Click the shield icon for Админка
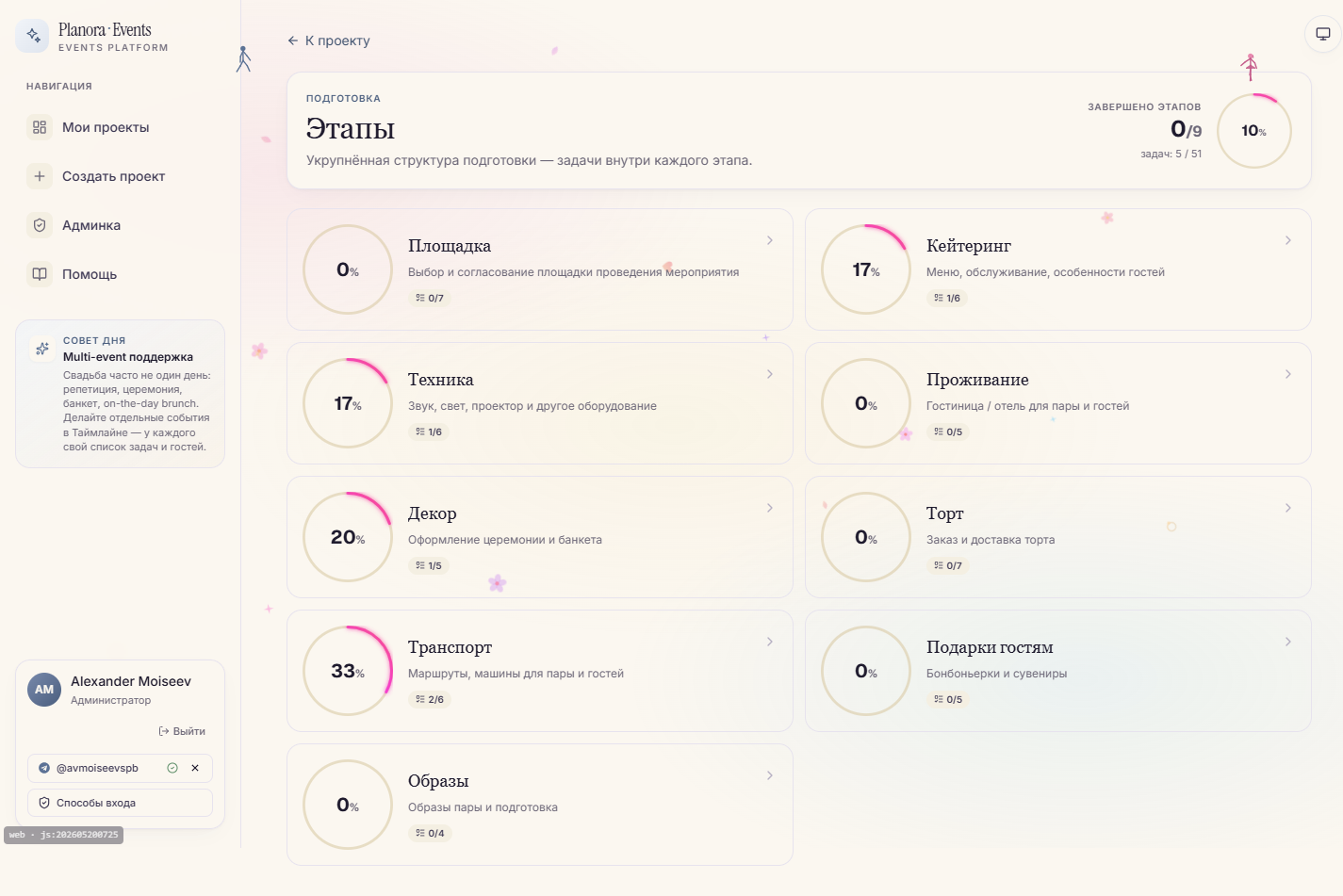 tap(40, 225)
